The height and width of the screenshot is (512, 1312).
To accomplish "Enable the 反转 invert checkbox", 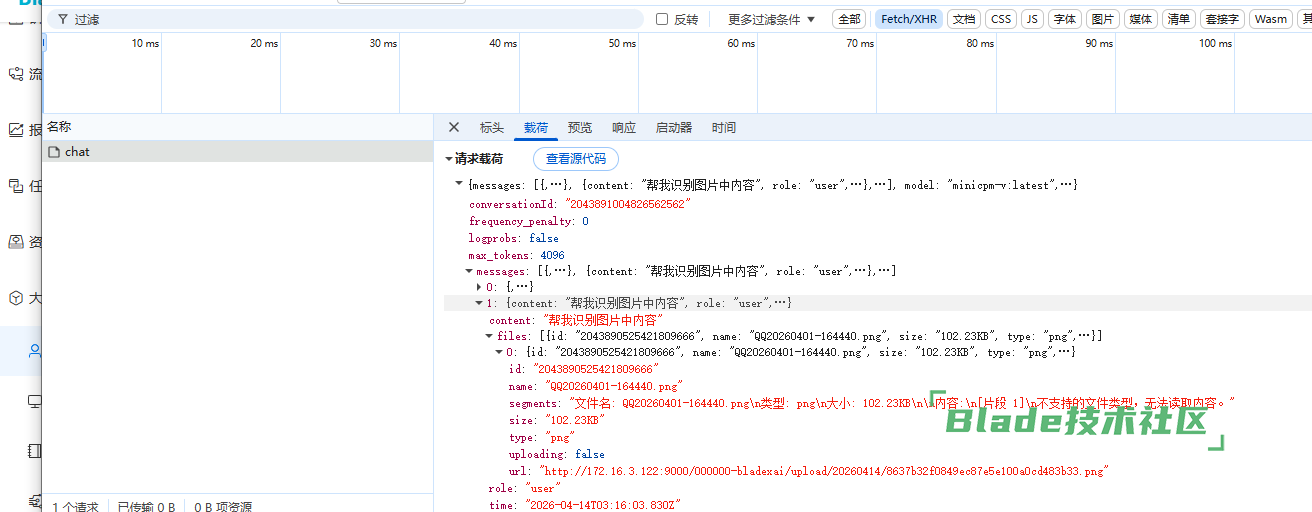I will coord(662,19).
